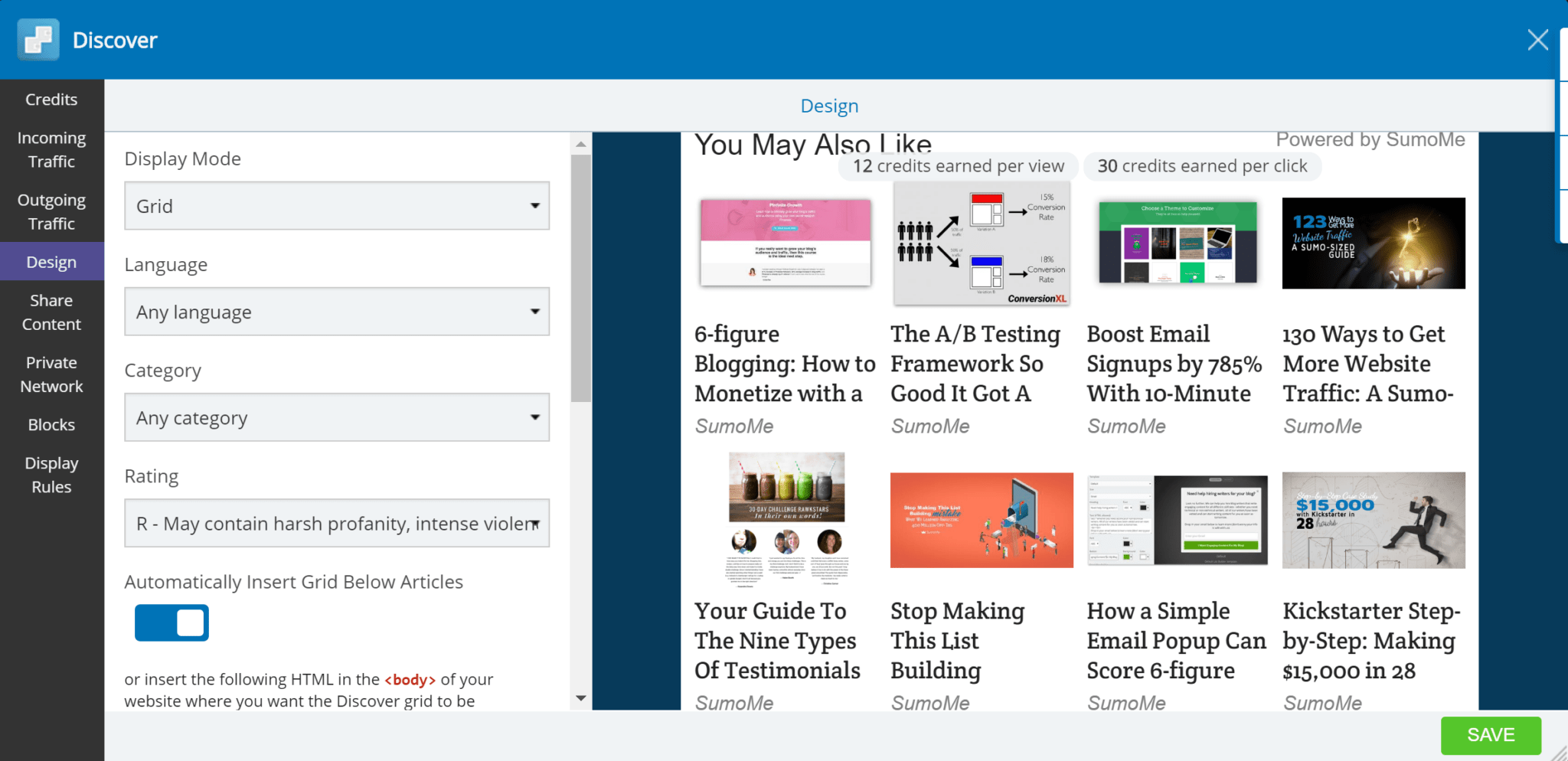Click the Discover title text
The image size is (1568, 761).
coord(115,40)
